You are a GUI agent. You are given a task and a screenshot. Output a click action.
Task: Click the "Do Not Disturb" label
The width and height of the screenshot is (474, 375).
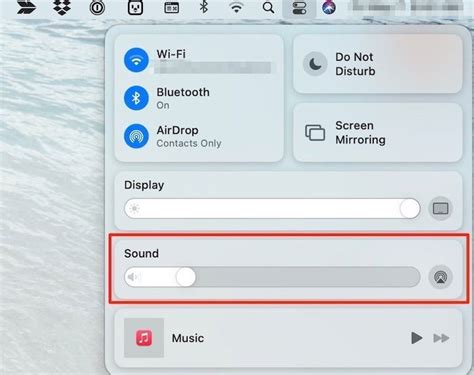pyautogui.click(x=355, y=64)
